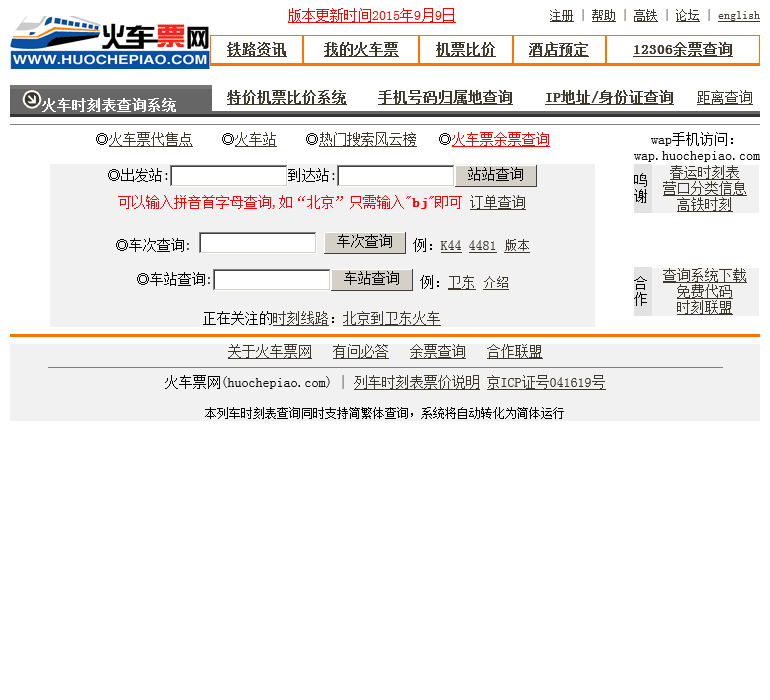Focus the 出发站 input field
Screen dimensions: 770x700
click(229, 176)
